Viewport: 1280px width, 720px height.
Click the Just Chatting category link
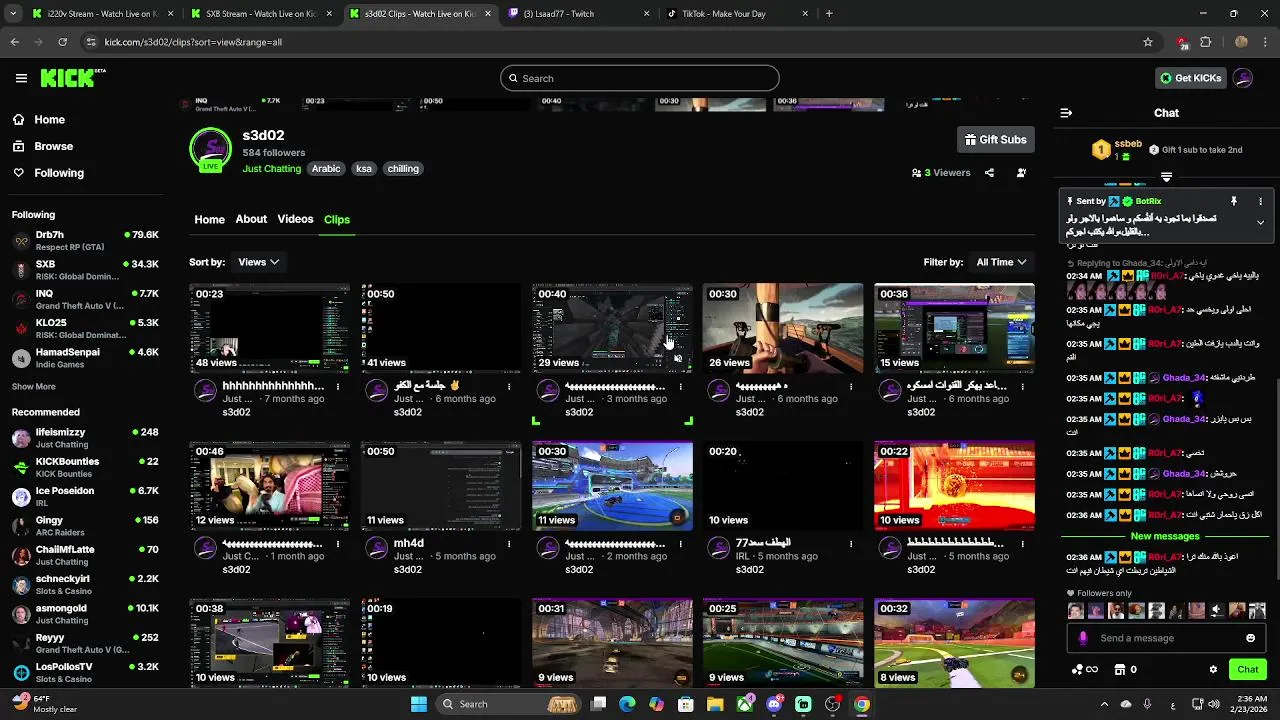271,169
